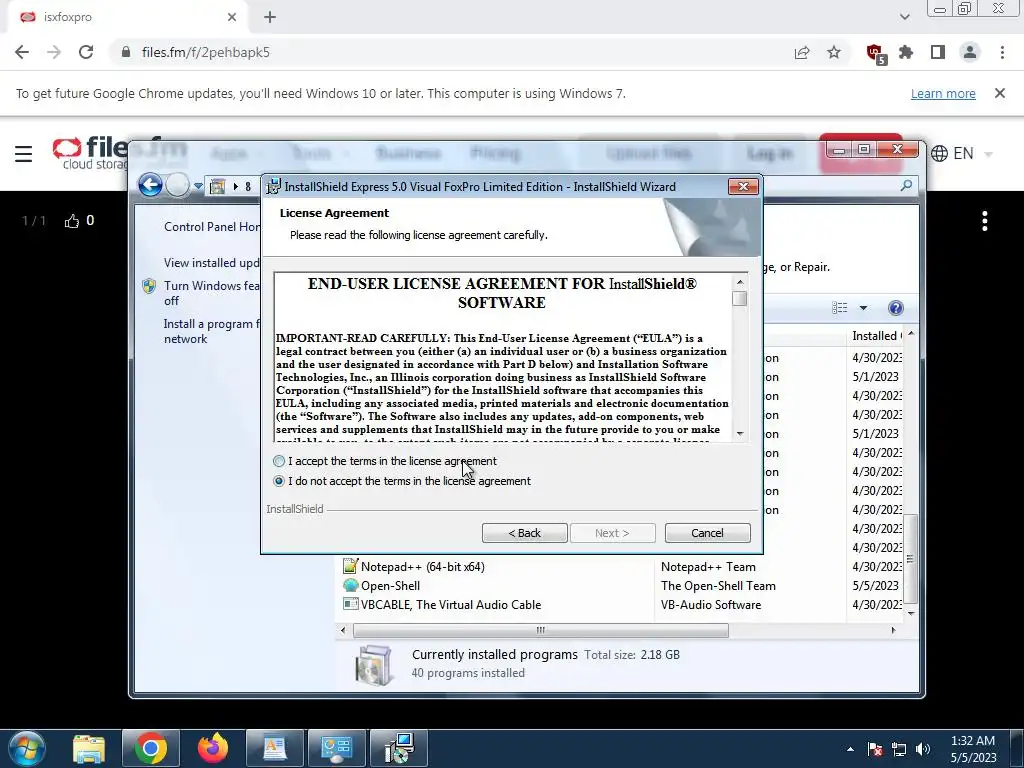The height and width of the screenshot is (768, 1024).
Task: Open Windows Explorer from taskbar
Action: tap(89, 748)
